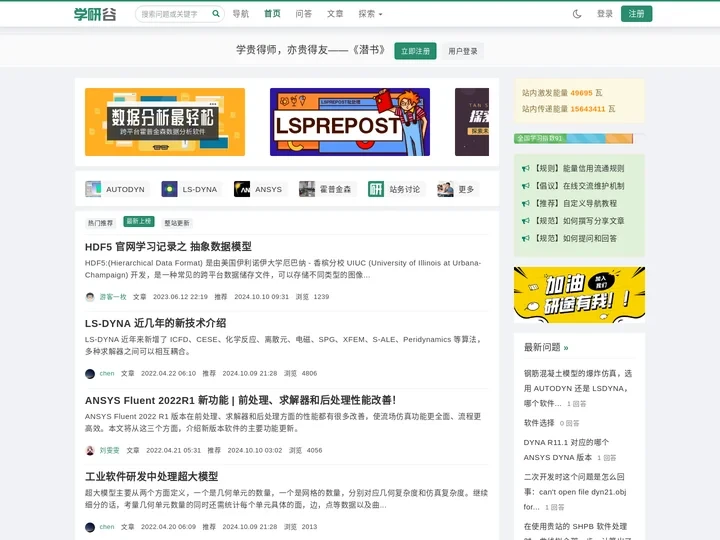Open the ANSYS category icon
This screenshot has height=540, width=720.
tap(242, 189)
